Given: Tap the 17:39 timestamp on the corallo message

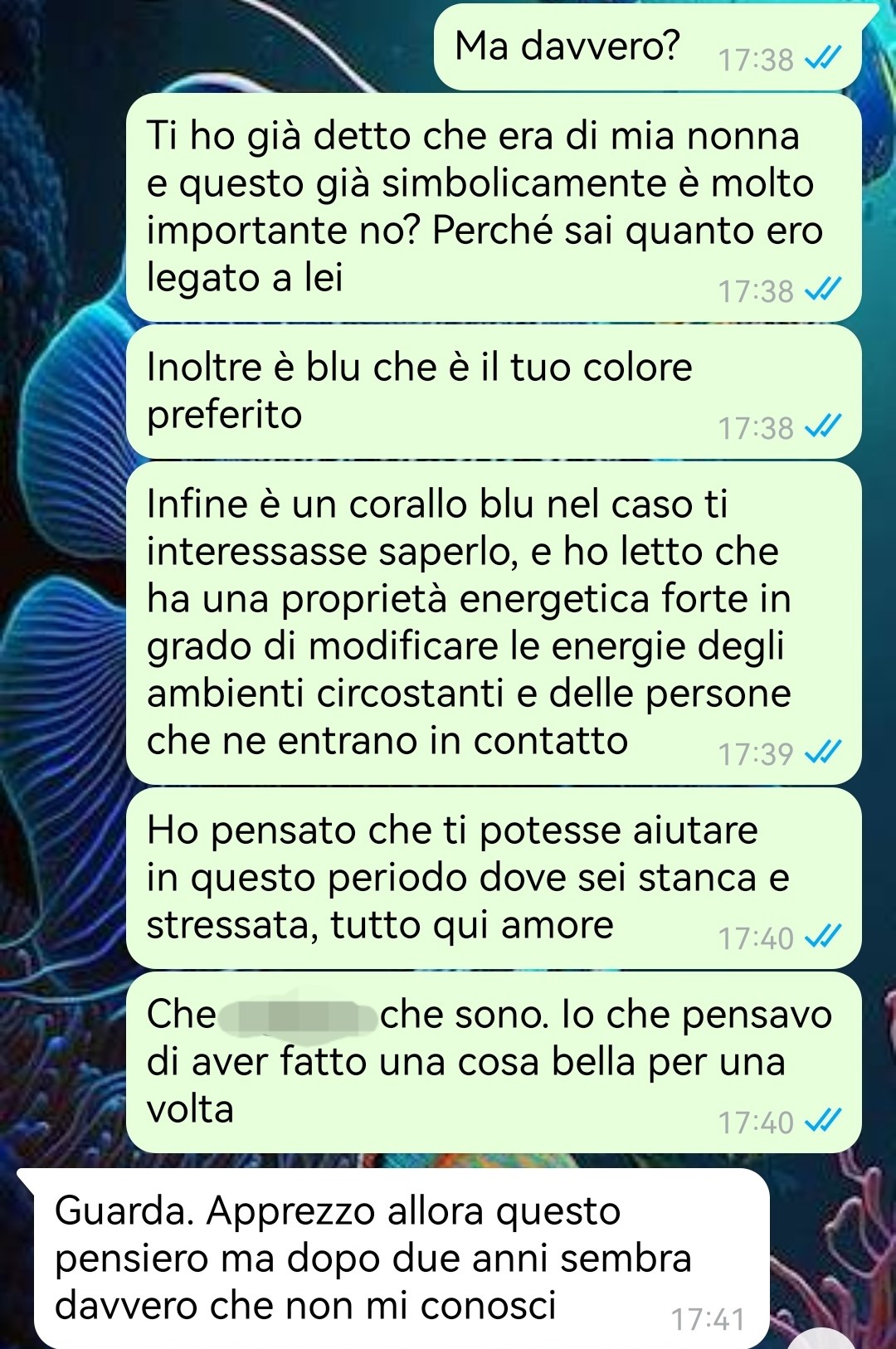Looking at the screenshot, I should (x=756, y=753).
